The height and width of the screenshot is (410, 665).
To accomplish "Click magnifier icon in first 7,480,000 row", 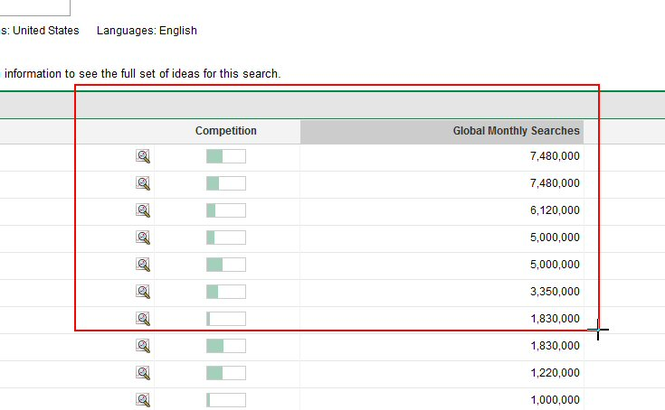I will click(x=143, y=156).
